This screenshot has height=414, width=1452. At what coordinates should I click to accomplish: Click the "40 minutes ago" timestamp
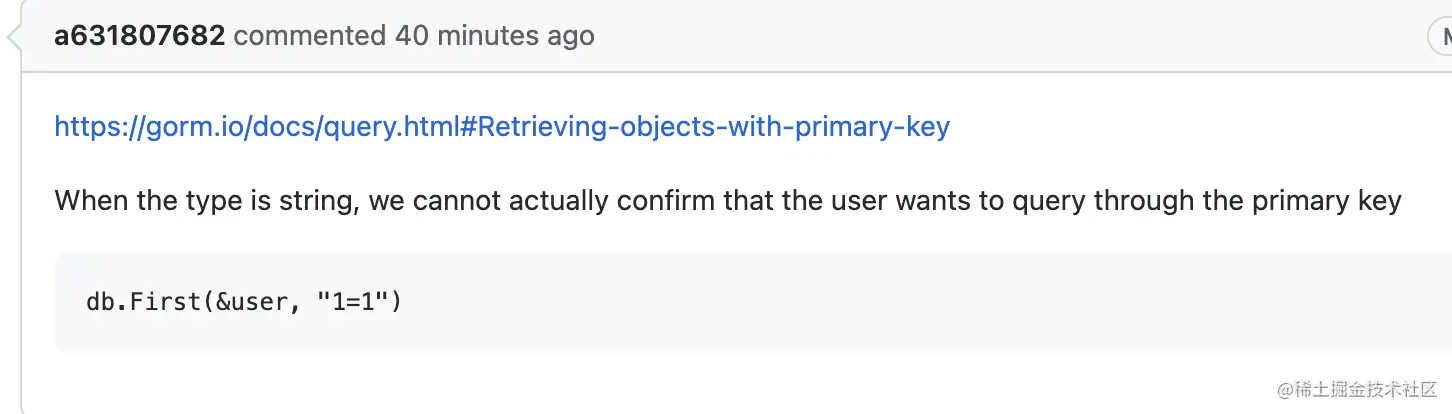(x=494, y=37)
